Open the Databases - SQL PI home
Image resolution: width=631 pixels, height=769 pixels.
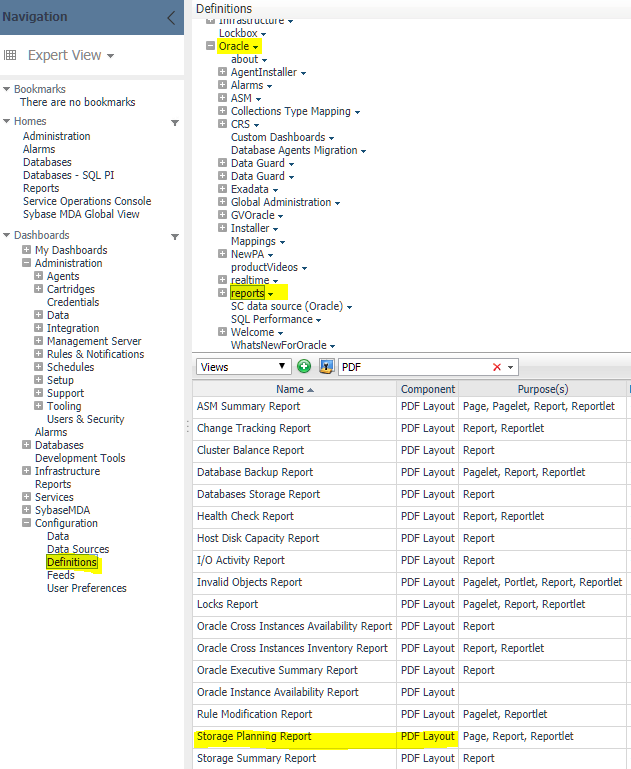coord(69,175)
